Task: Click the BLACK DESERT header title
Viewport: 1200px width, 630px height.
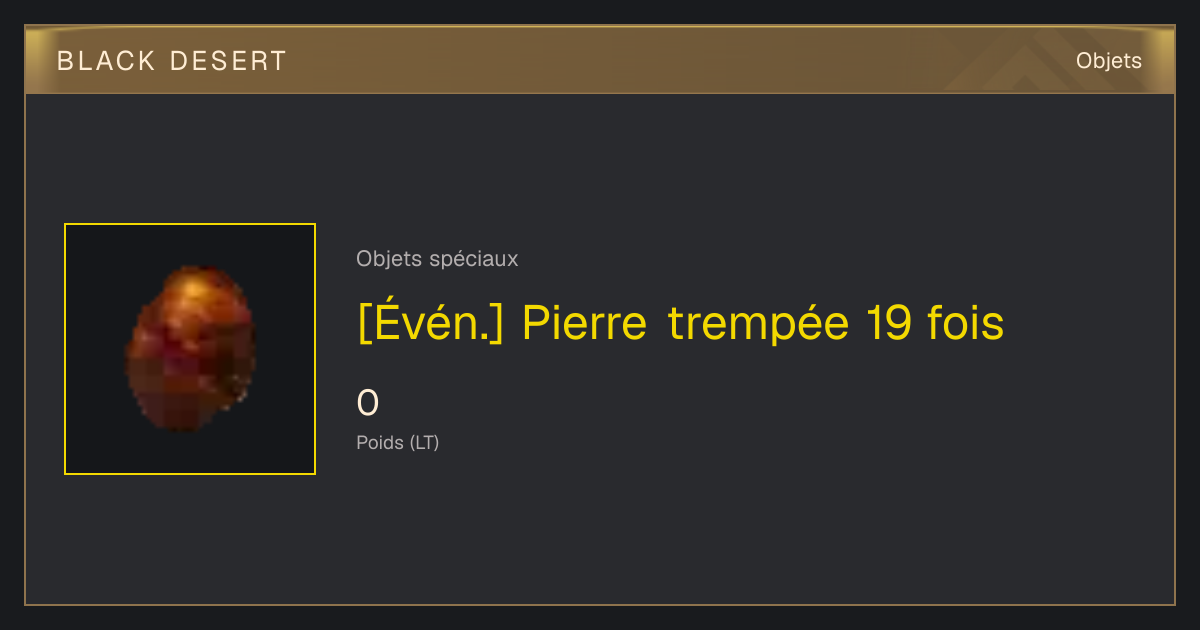Action: (172, 61)
